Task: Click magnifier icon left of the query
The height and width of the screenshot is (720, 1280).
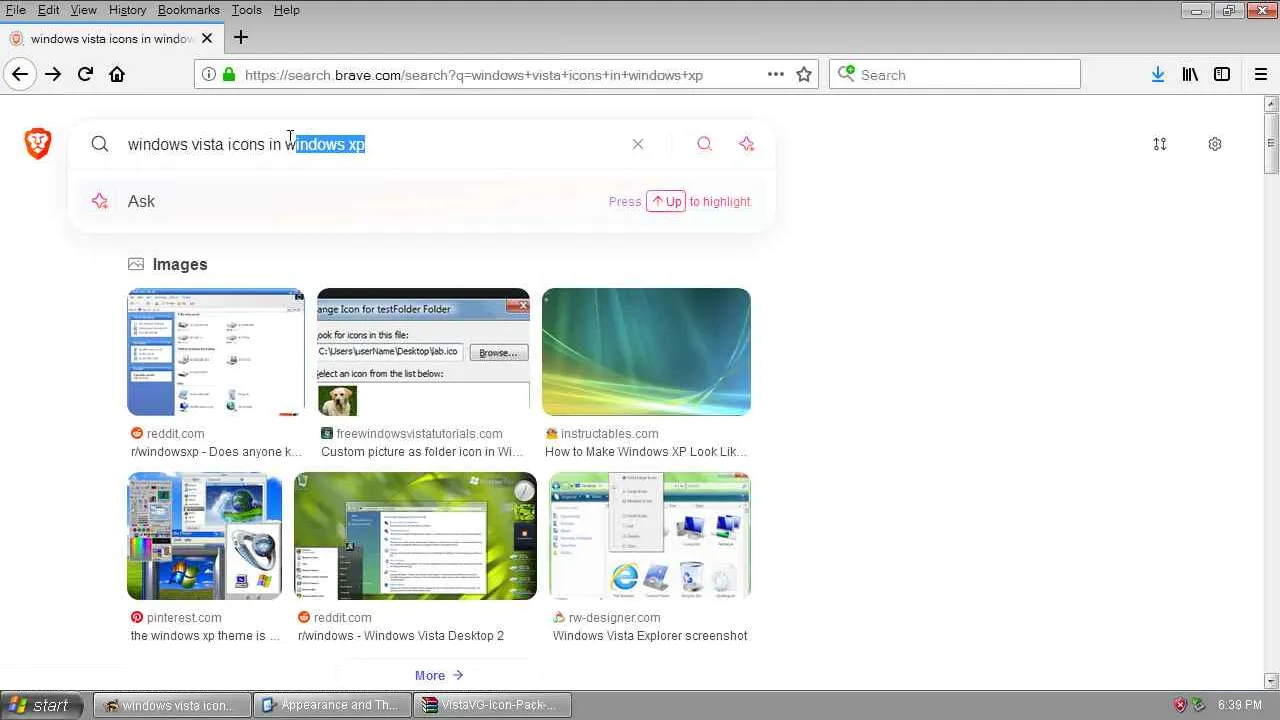Action: point(100,144)
